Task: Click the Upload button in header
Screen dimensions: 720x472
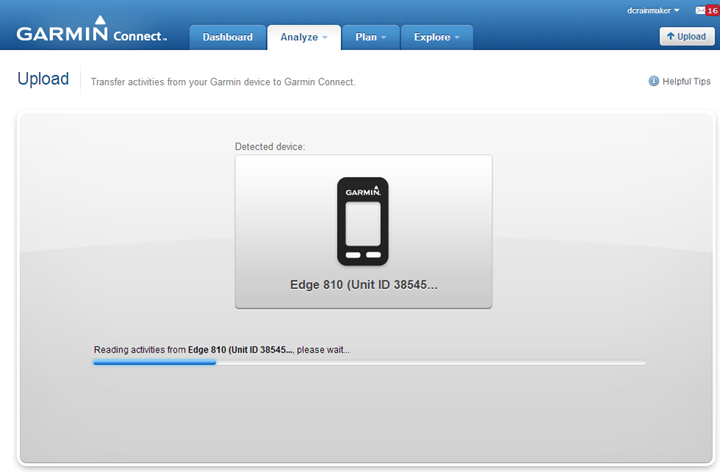Action: (x=687, y=36)
